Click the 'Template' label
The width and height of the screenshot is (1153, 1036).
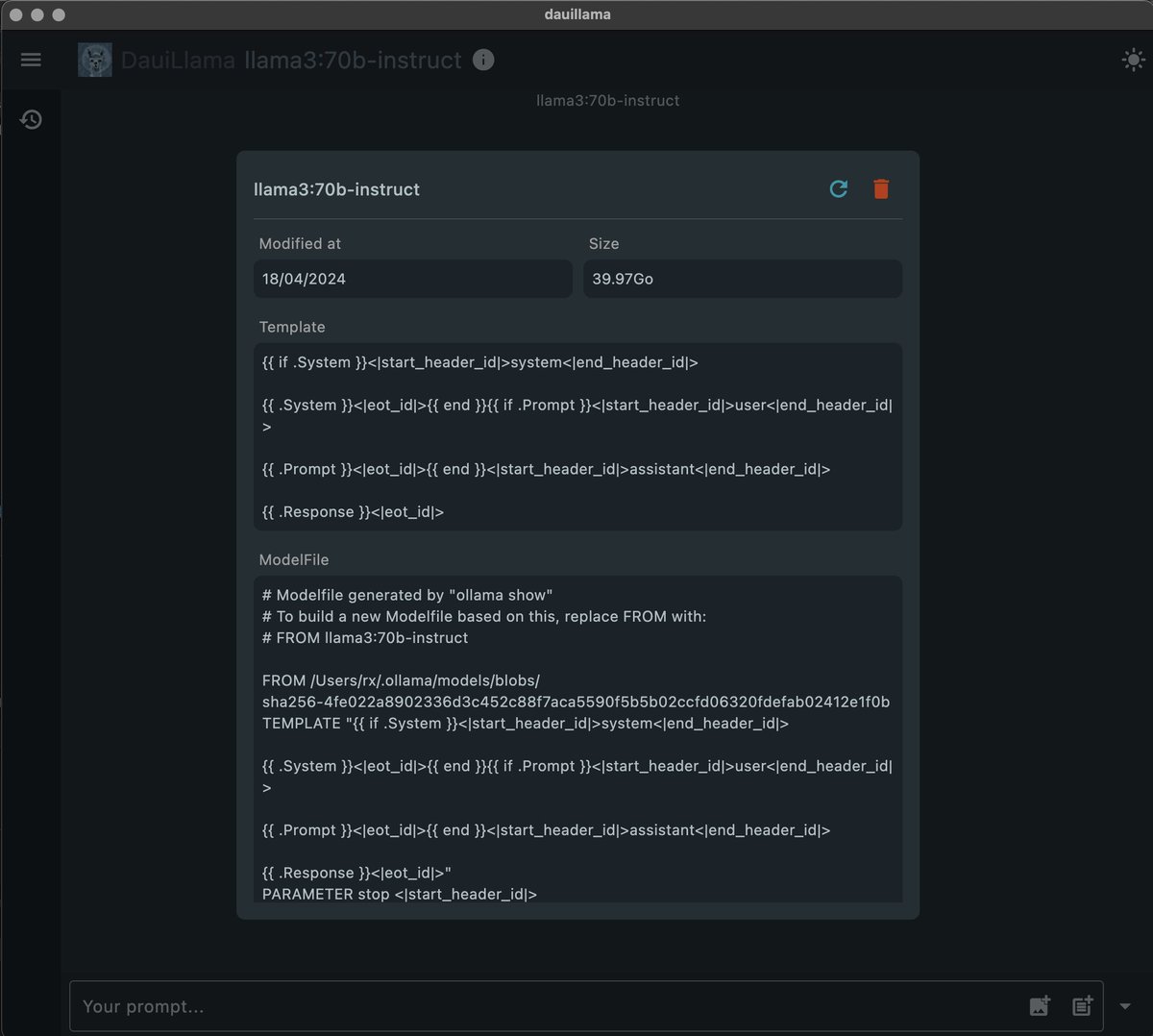tap(292, 327)
